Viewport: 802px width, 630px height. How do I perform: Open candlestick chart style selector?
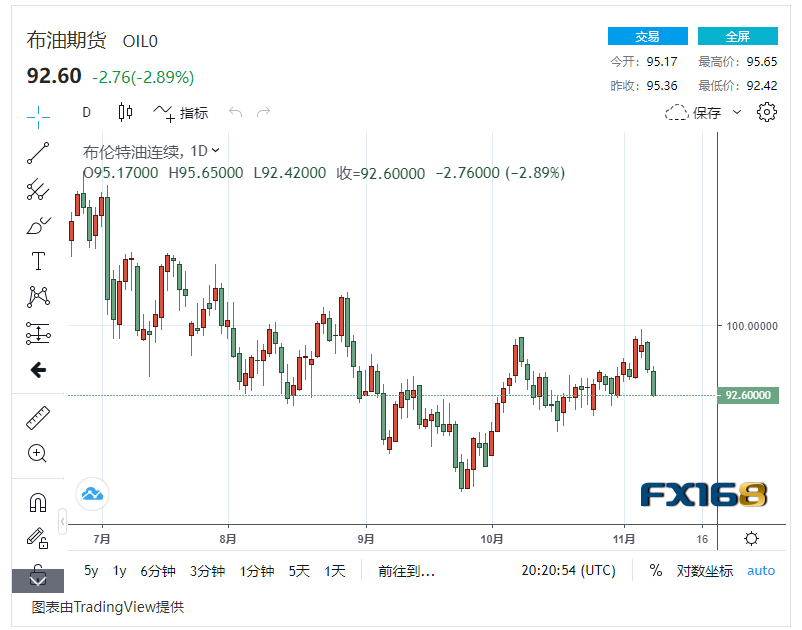[125, 112]
